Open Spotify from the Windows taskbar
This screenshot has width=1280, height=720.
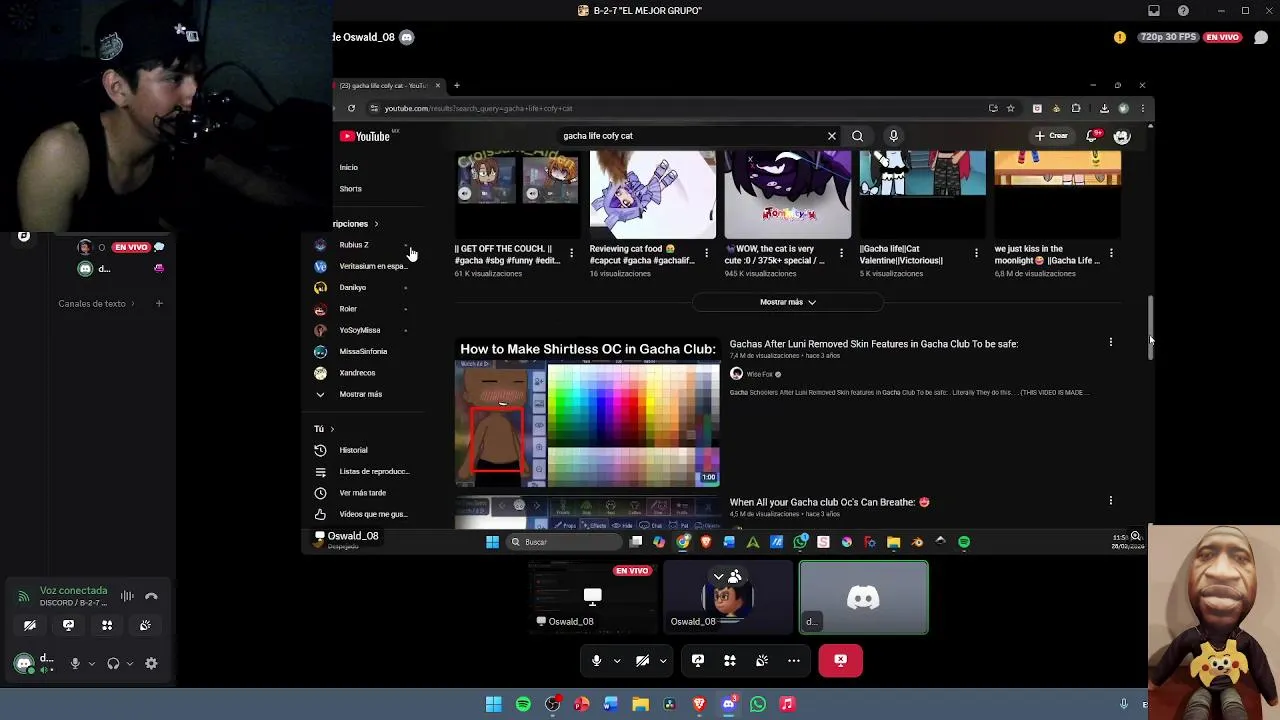(x=523, y=704)
